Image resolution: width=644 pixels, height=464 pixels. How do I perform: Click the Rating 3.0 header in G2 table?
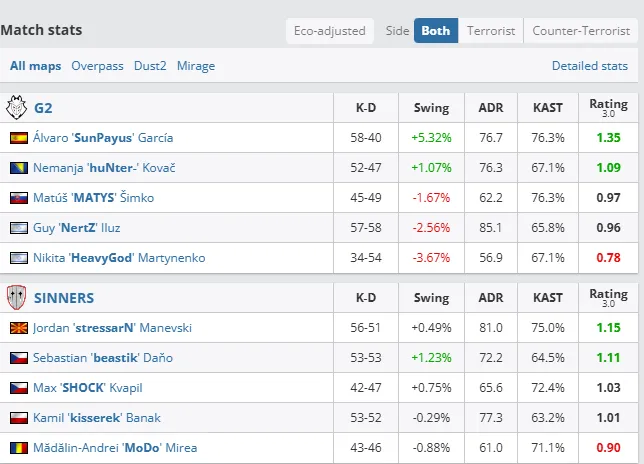[x=608, y=107]
